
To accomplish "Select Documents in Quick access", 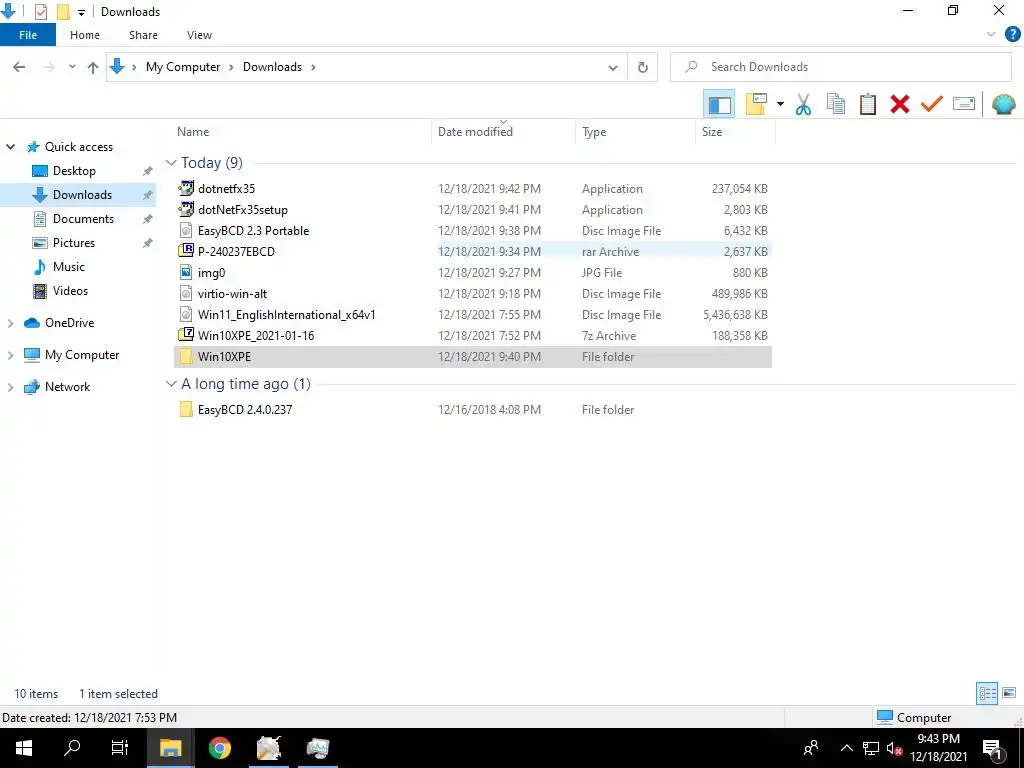I will [x=83, y=219].
